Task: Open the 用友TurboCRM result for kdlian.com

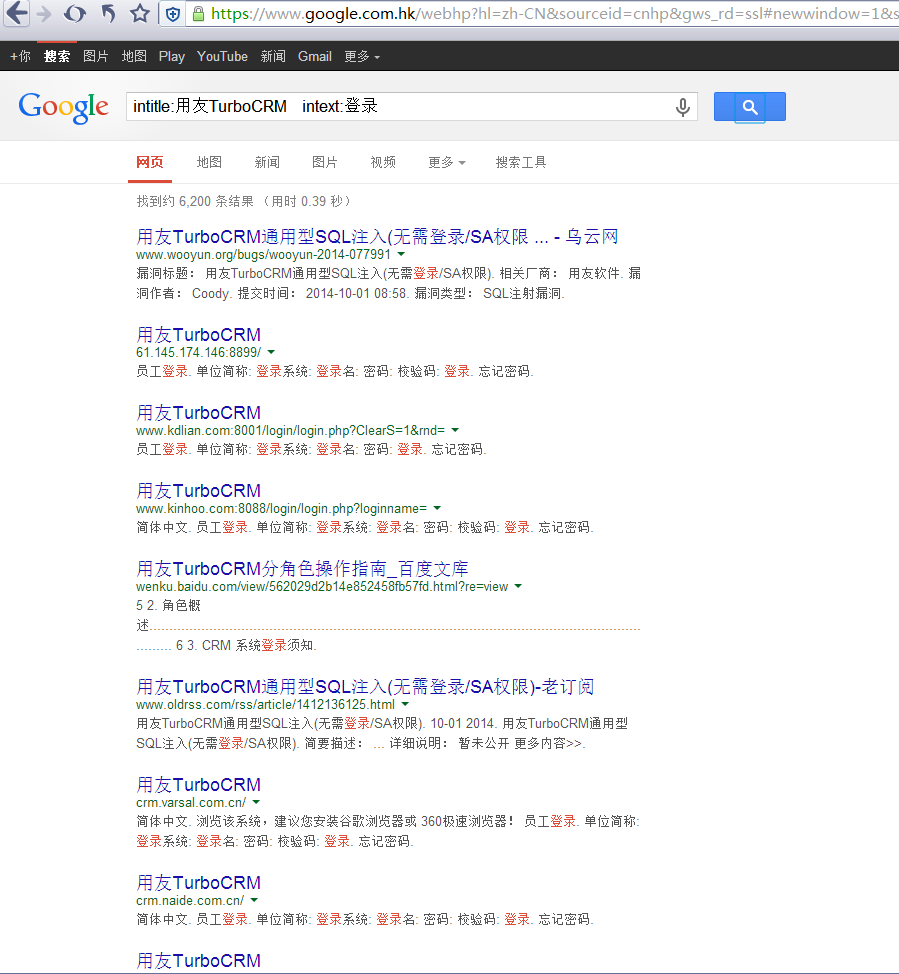Action: 199,413
